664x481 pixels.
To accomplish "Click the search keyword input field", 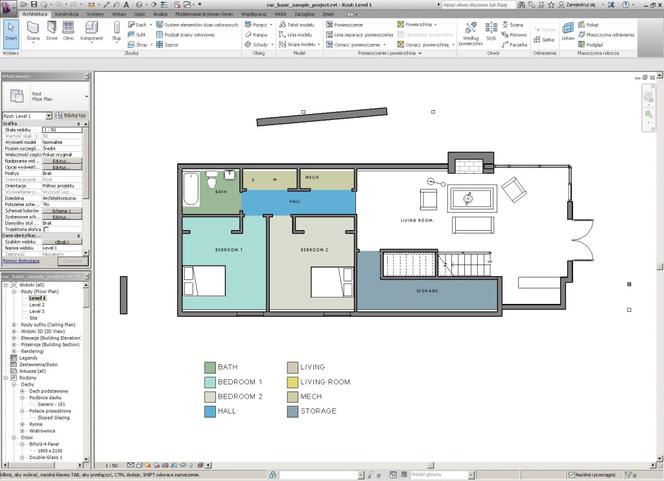I will point(479,5).
